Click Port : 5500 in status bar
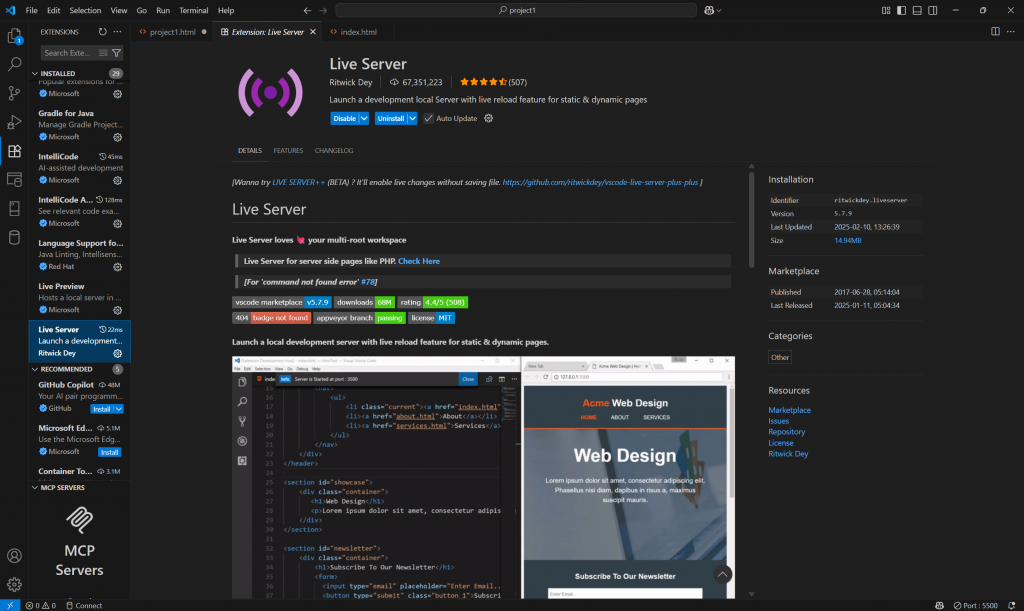The image size is (1024, 611). [x=976, y=606]
